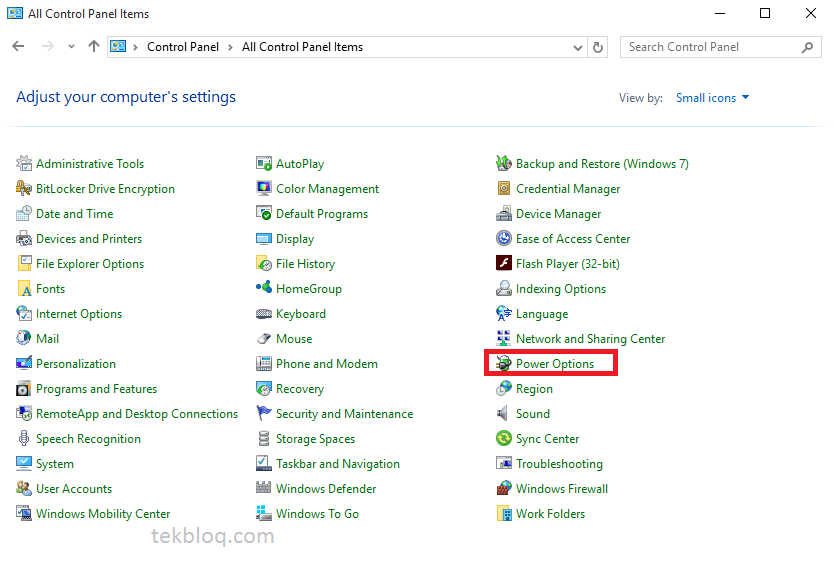The height and width of the screenshot is (567, 834).
Task: Click the Devices and Printers icon
Action: tap(24, 238)
